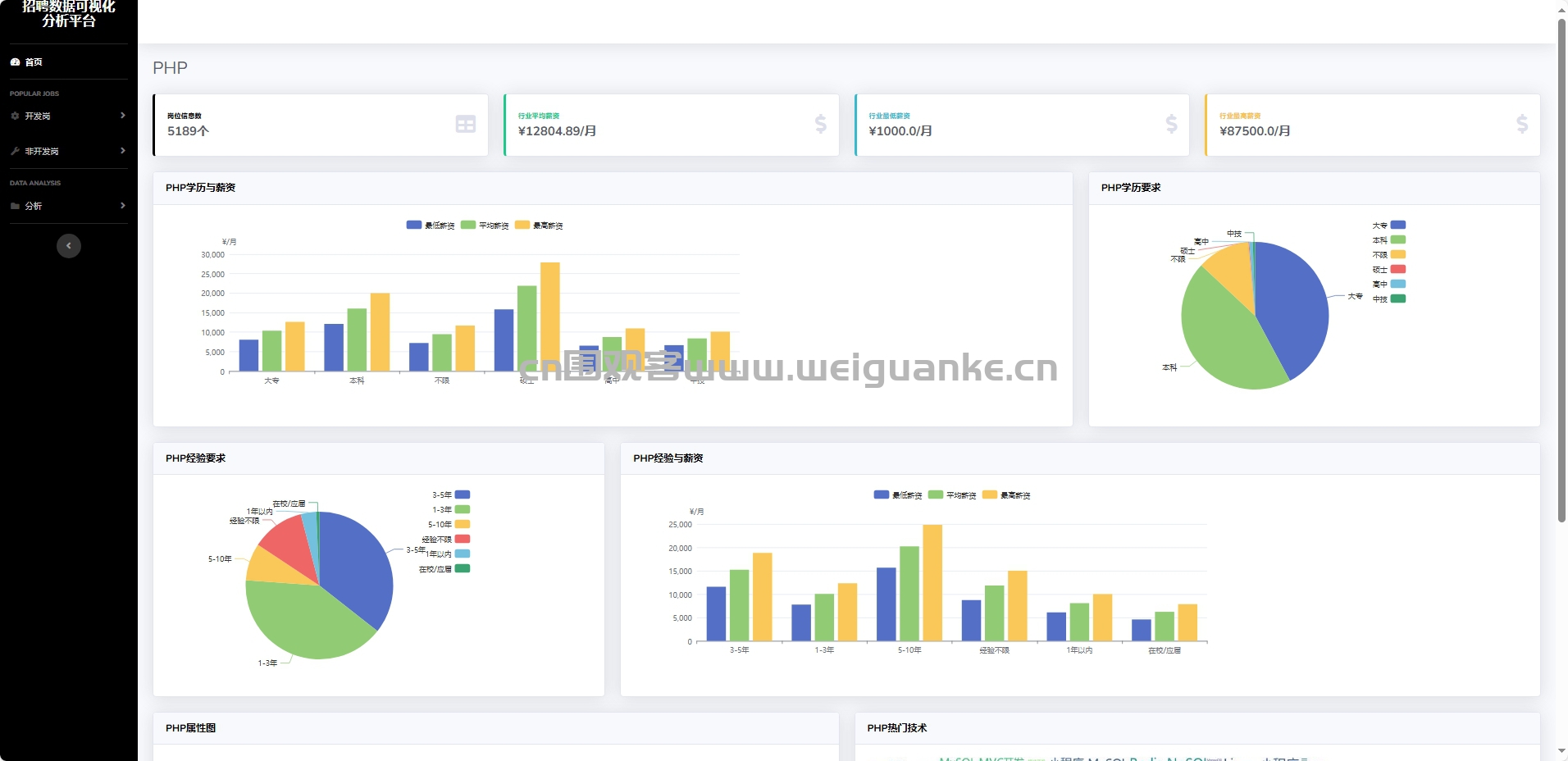
Task: Open the 开发岗 menu item
Action: click(x=69, y=116)
